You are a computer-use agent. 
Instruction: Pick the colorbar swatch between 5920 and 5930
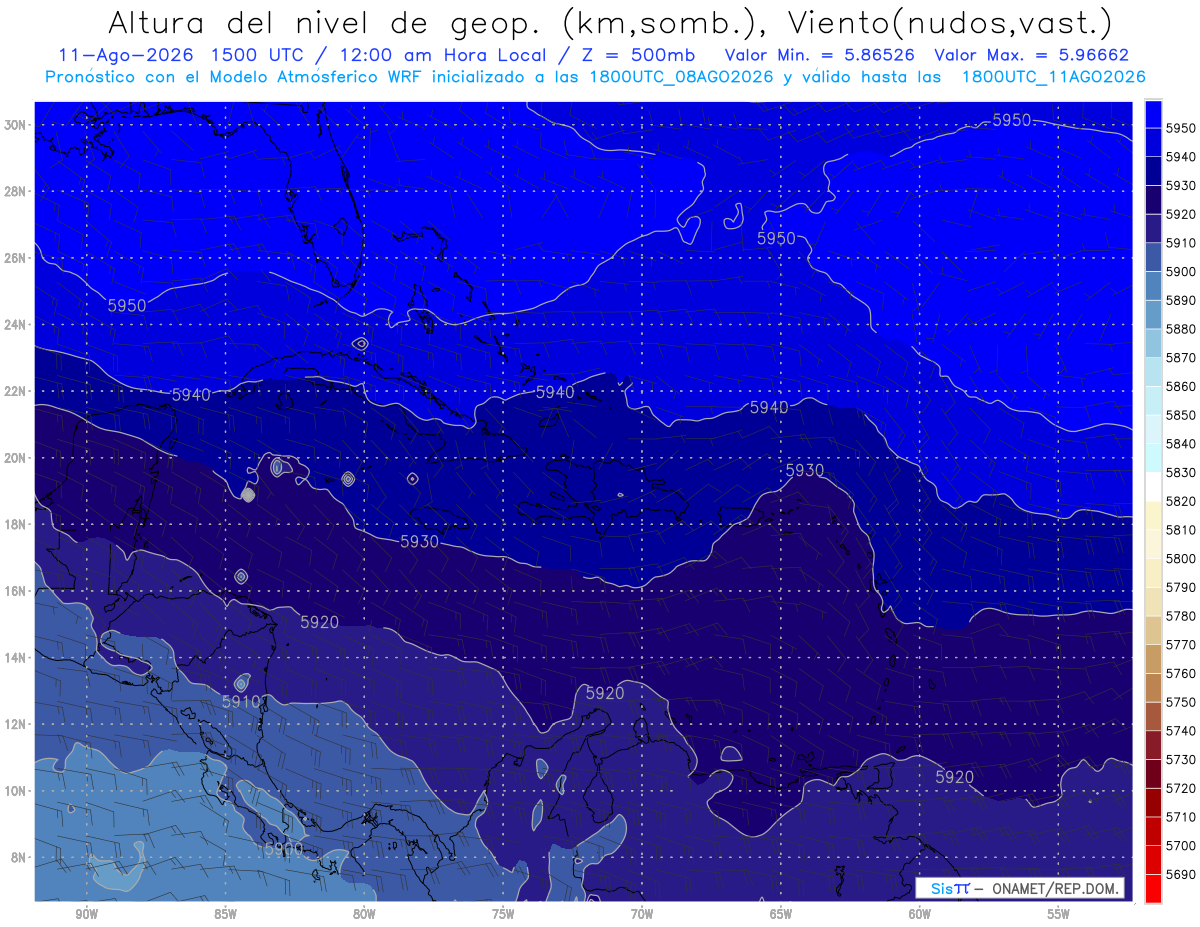pos(1153,199)
